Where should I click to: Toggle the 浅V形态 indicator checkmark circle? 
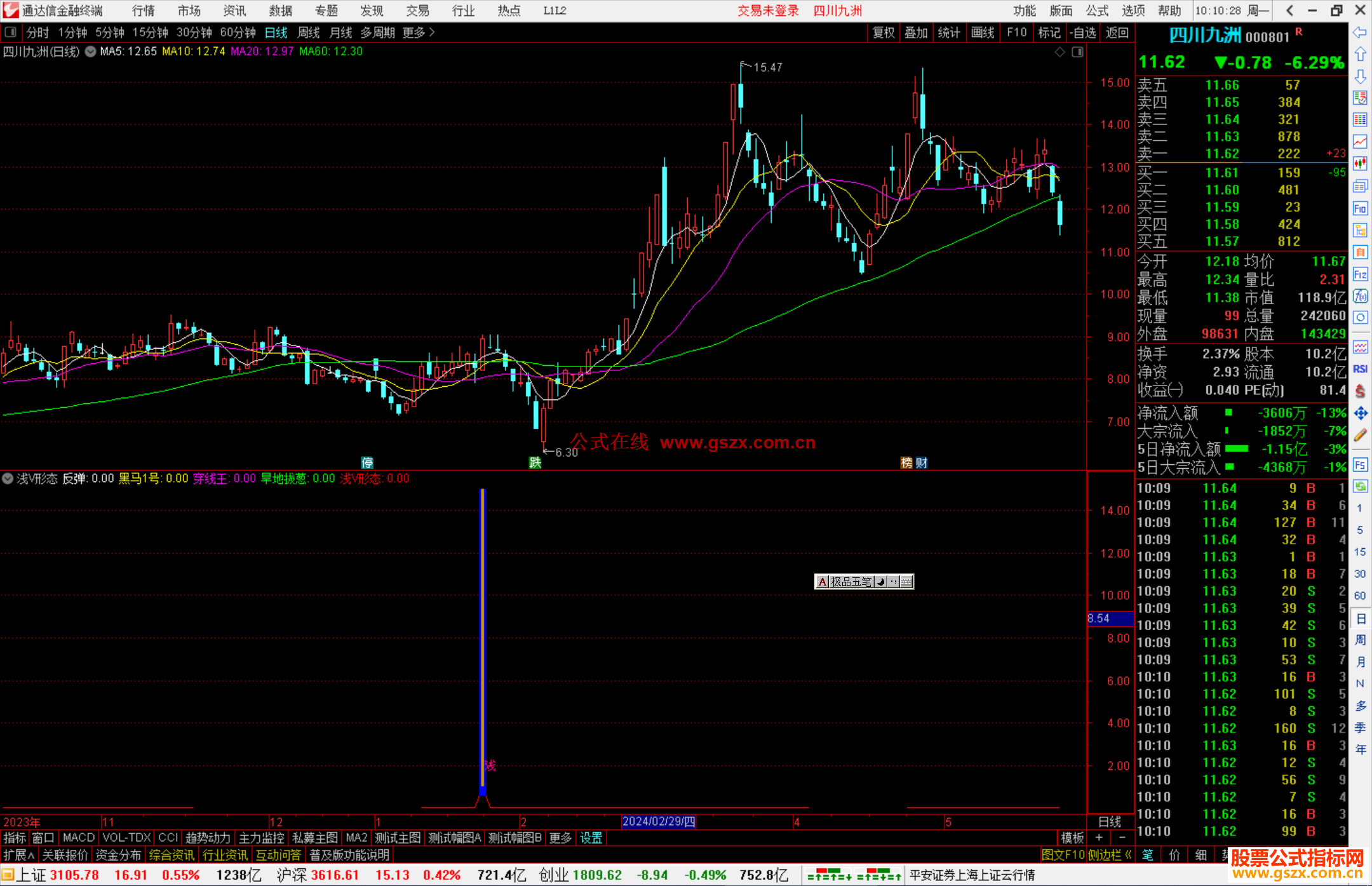coord(8,478)
